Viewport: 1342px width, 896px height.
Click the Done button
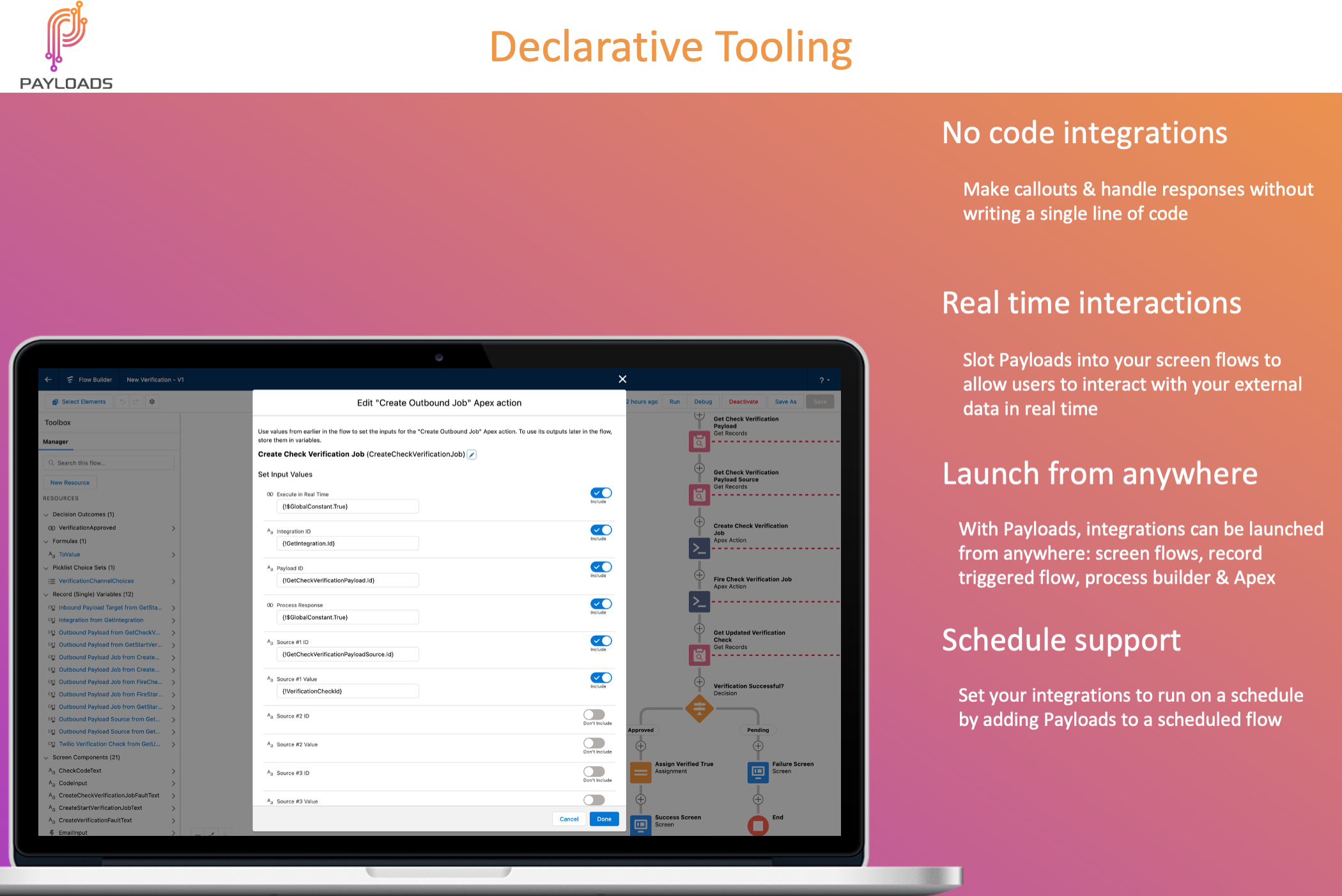coord(604,819)
